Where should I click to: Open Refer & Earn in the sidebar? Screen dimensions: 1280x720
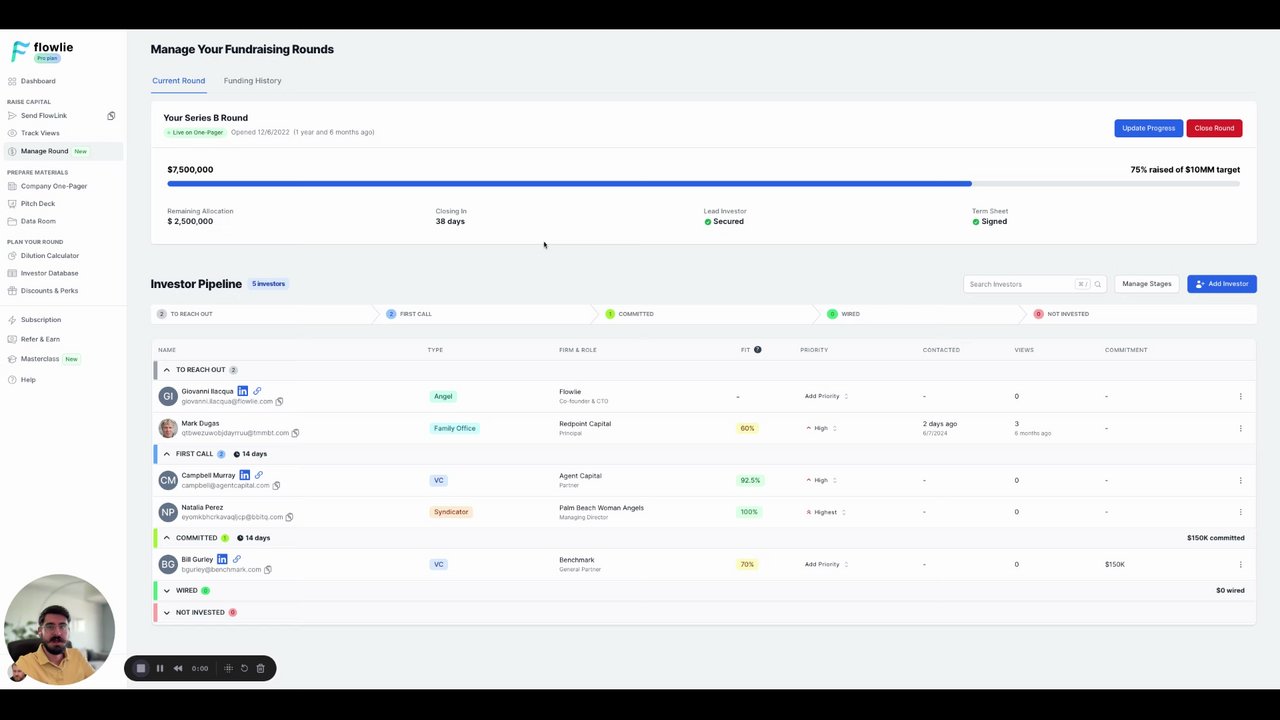coord(40,339)
